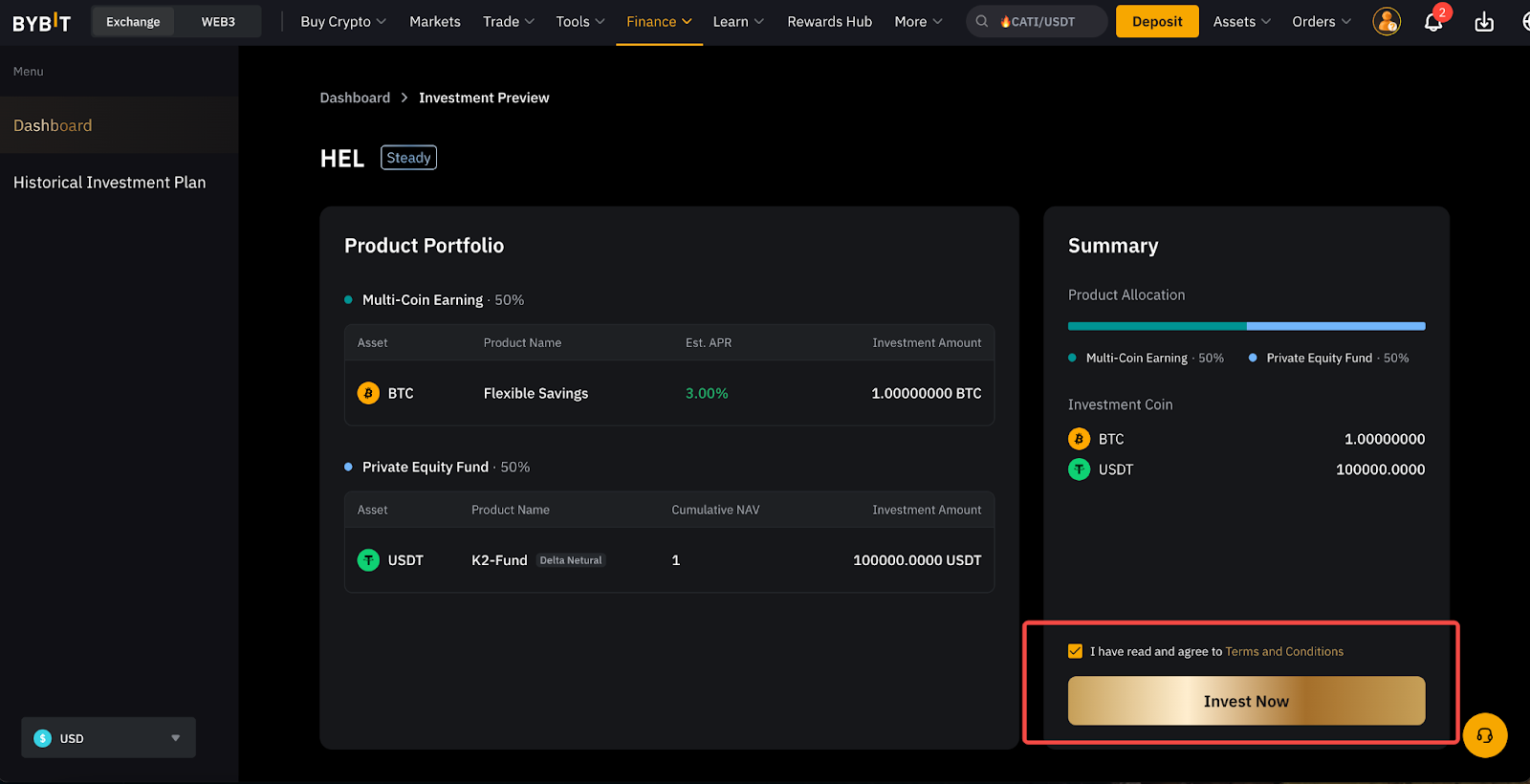The height and width of the screenshot is (784, 1530).
Task: Open the support headset chat button
Action: pyautogui.click(x=1484, y=735)
